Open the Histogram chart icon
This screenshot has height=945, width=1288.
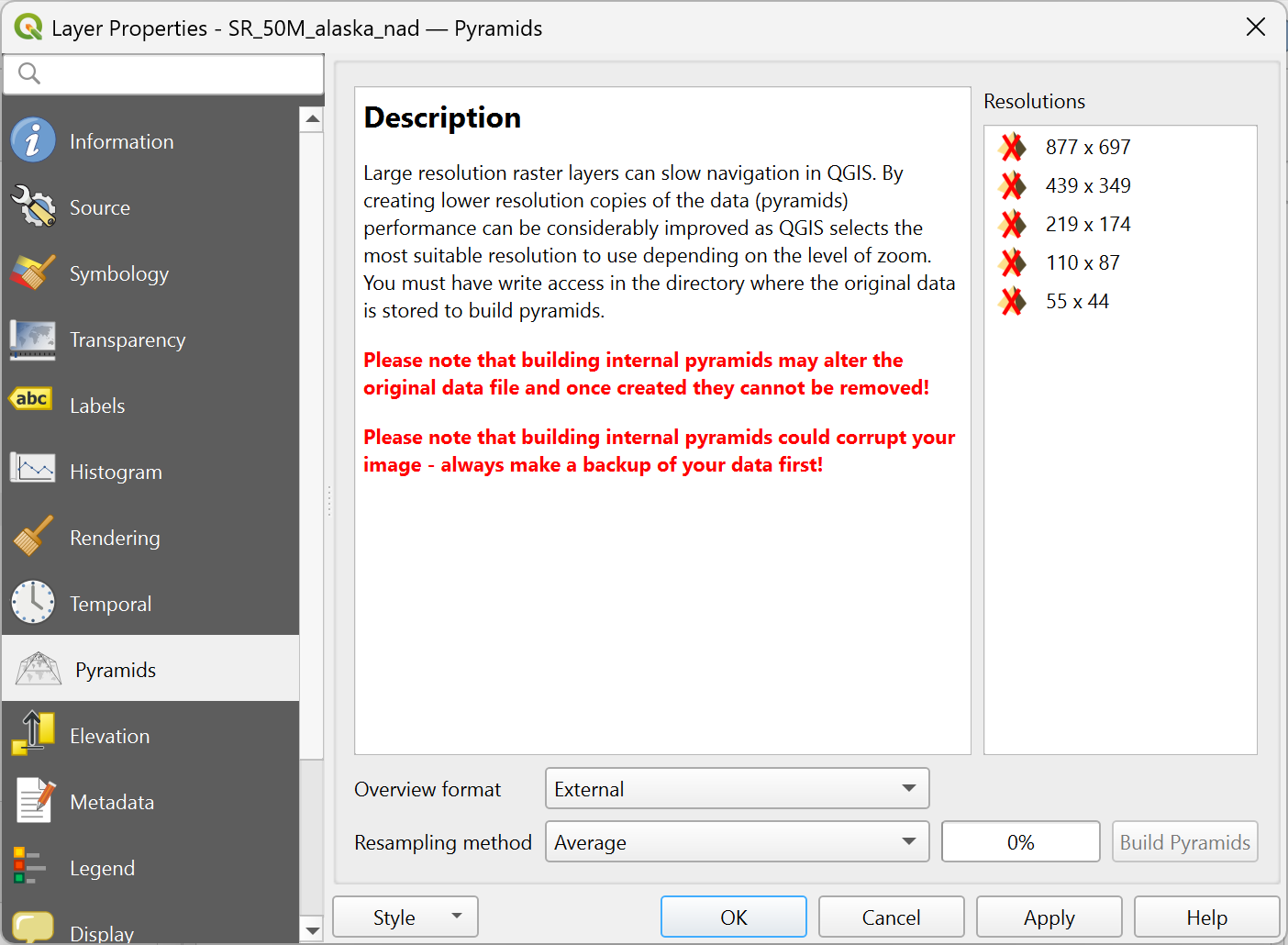pos(33,470)
